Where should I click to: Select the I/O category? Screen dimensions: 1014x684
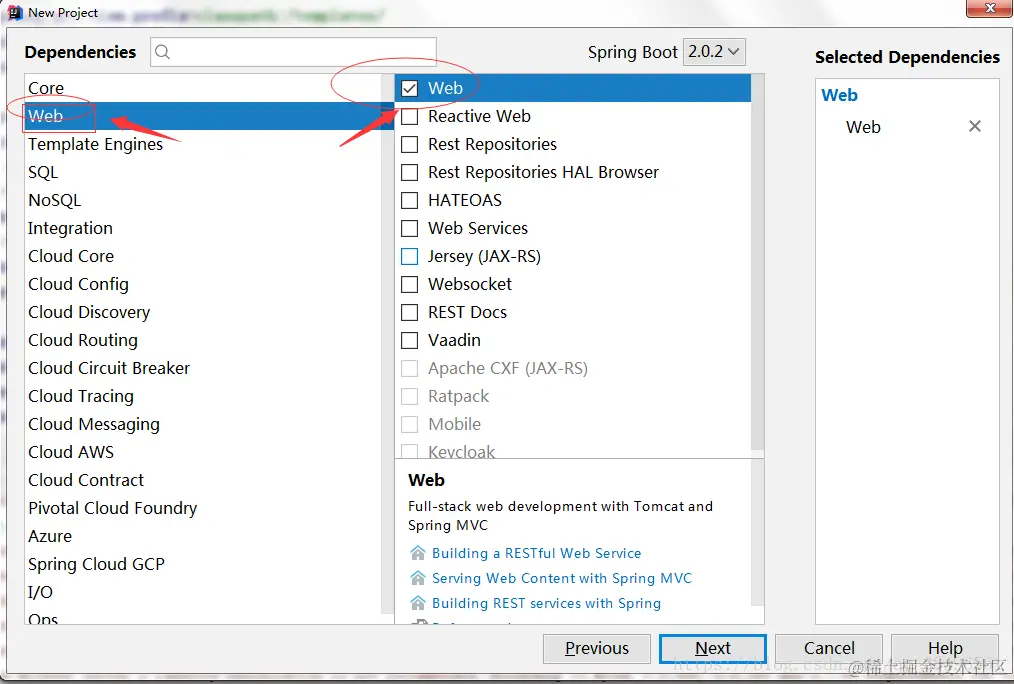tap(203, 592)
